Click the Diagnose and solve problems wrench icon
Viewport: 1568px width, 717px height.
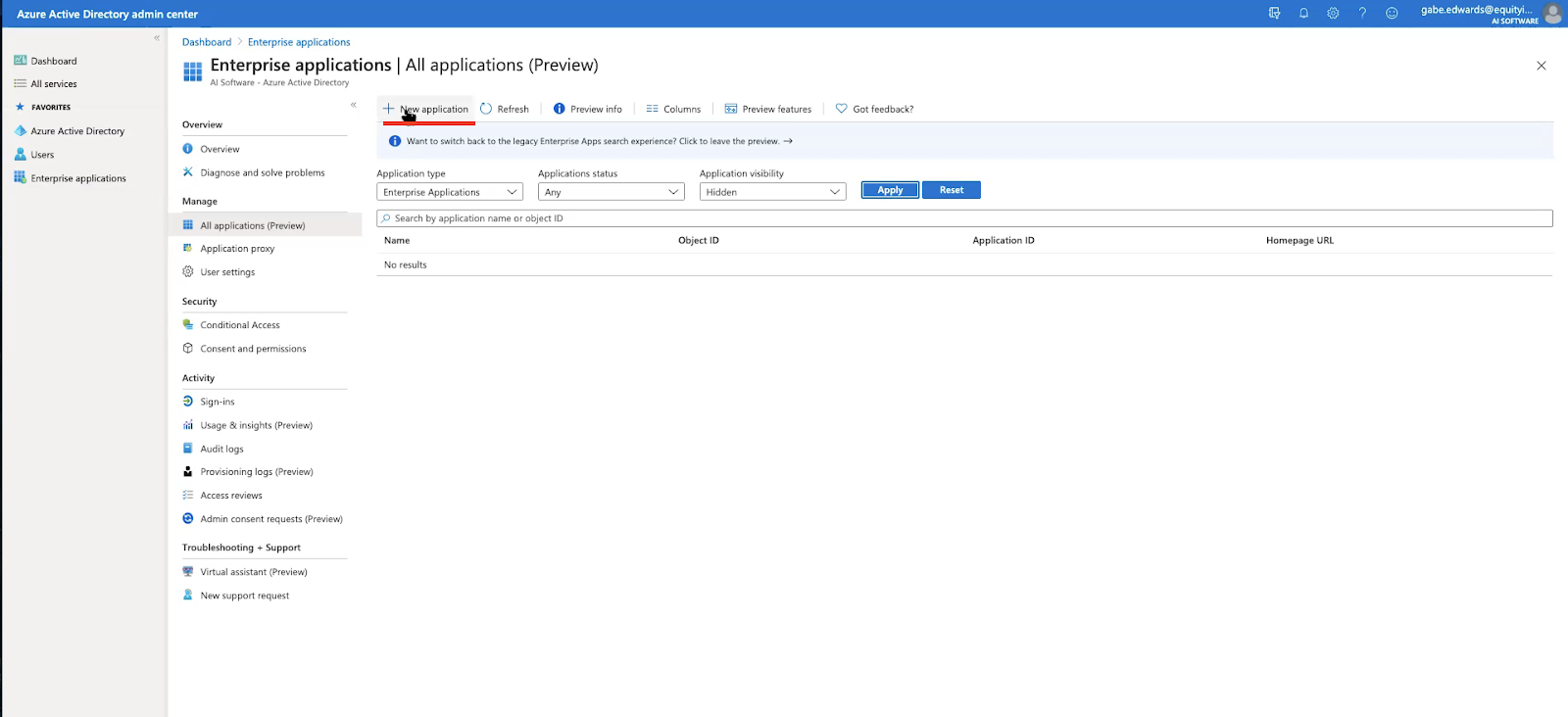(188, 172)
